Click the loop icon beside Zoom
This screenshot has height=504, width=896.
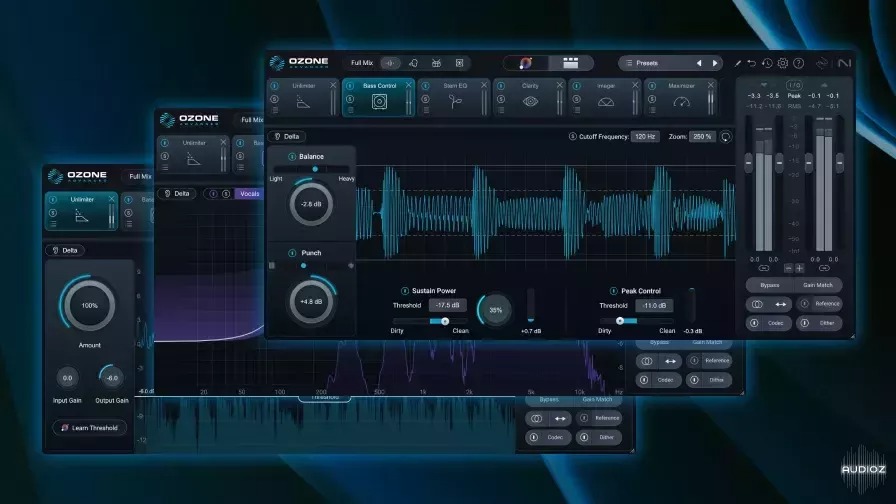tap(726, 137)
